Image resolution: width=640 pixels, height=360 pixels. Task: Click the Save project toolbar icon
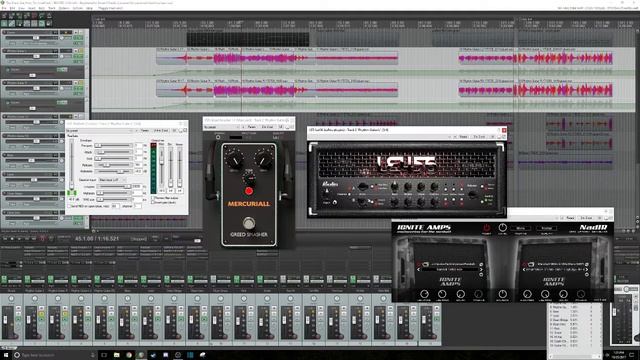19,16
